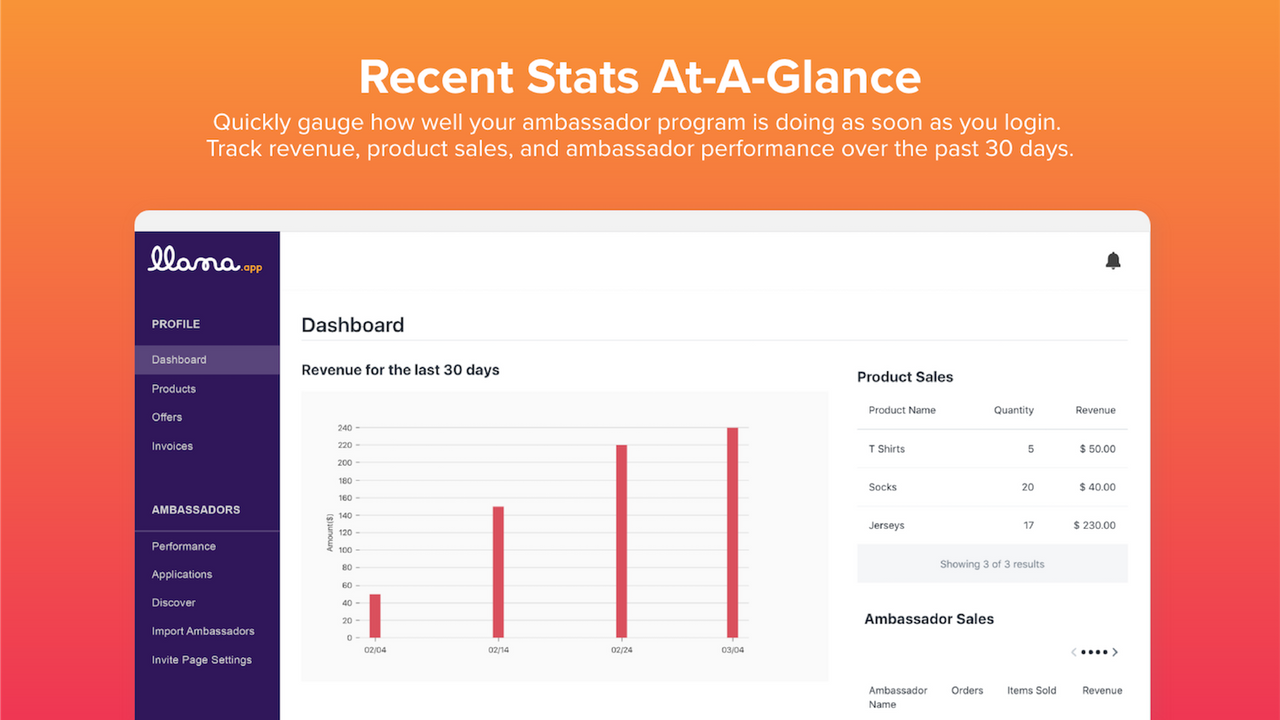Click the Showing 3 of 3 results bar
The image size is (1280, 720).
tap(991, 563)
